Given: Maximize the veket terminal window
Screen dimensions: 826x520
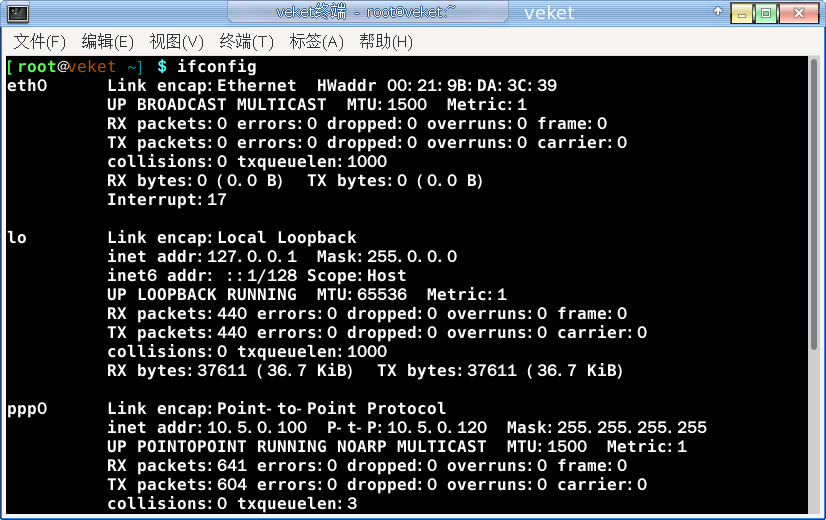Looking at the screenshot, I should [x=766, y=13].
